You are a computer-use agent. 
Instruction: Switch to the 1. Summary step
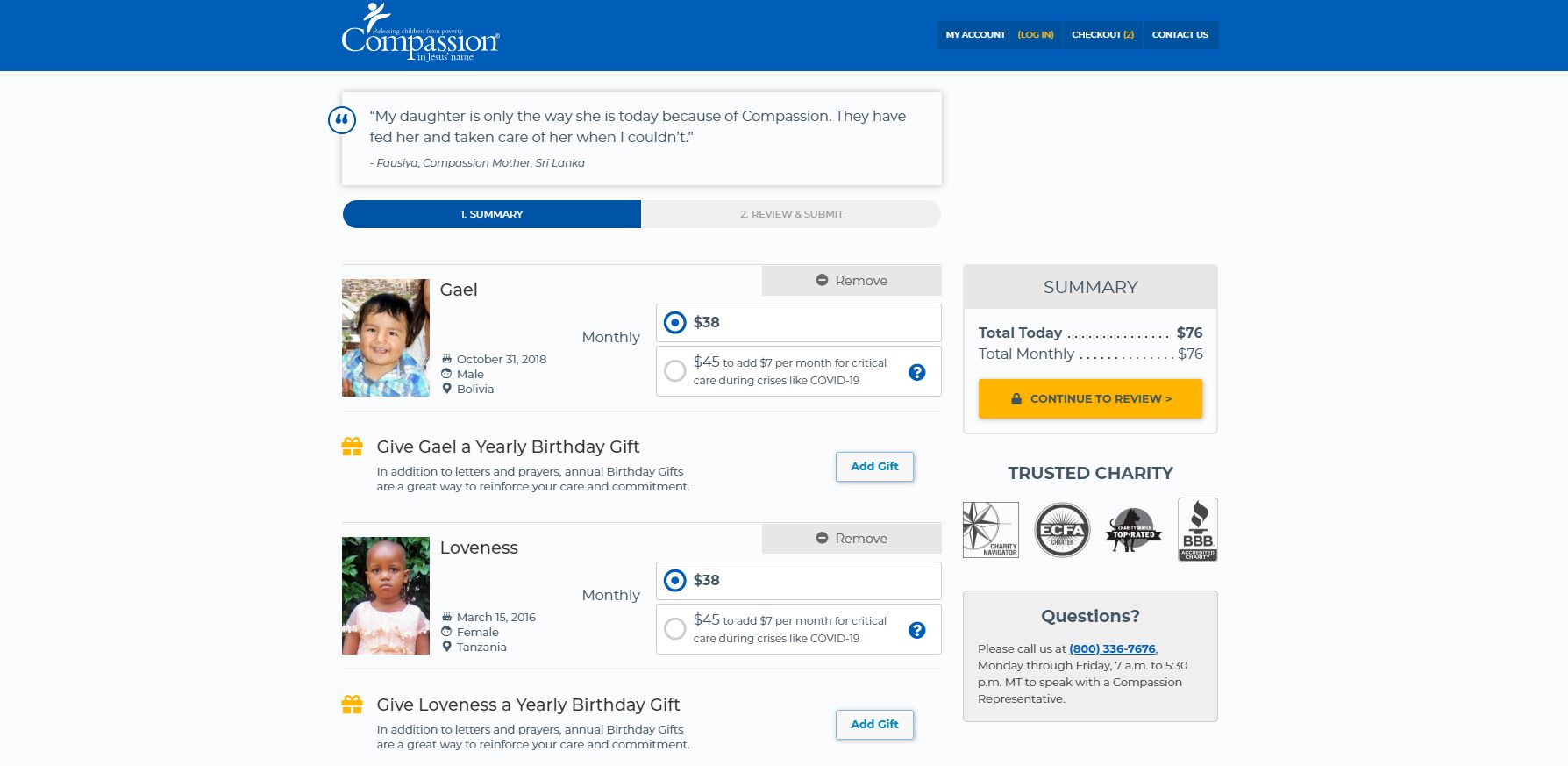492,214
